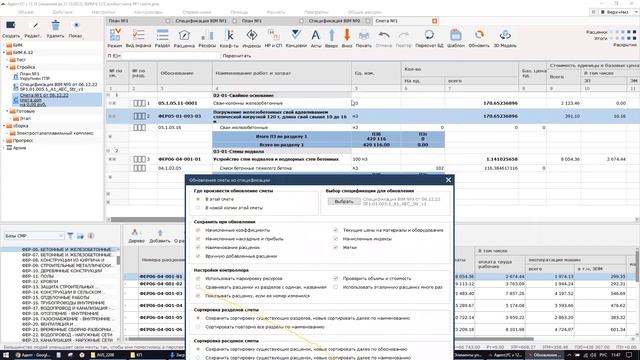Toggle checkbox 'Начисленные индексы'
This screenshot has width=640, height=360.
coord(336,239)
